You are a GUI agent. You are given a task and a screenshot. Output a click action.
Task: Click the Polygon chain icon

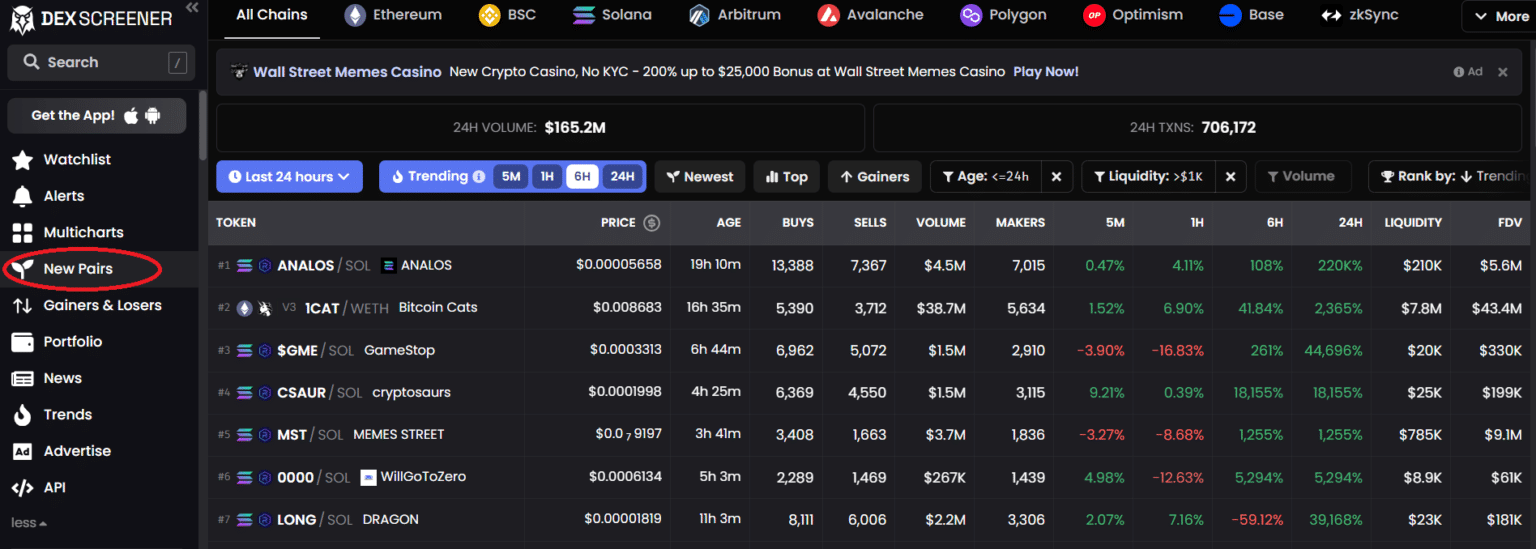pos(971,15)
